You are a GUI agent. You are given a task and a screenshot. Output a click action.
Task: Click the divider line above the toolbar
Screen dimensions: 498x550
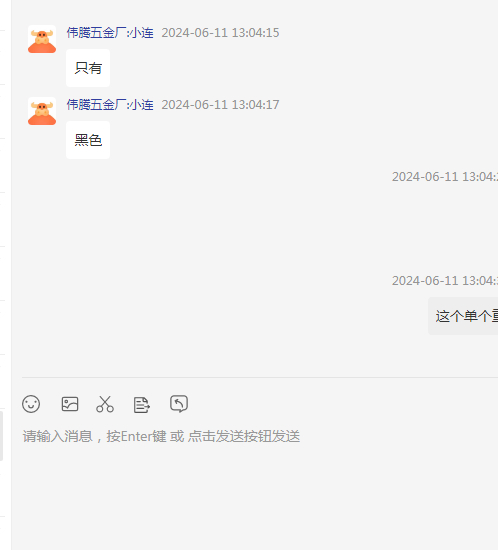pos(260,377)
